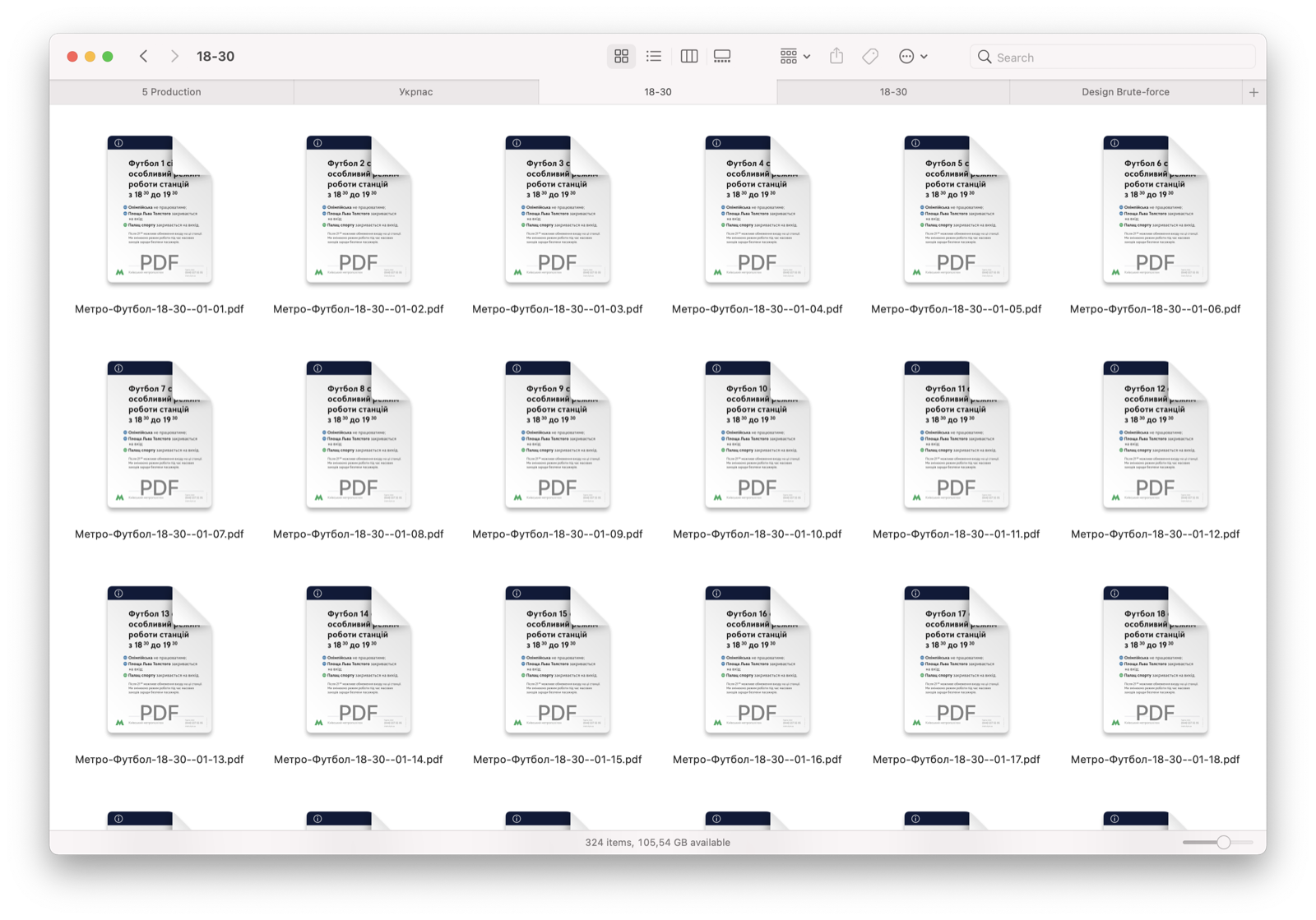Expand the ellipsis Action menu
1316x920 pixels.
tap(913, 56)
